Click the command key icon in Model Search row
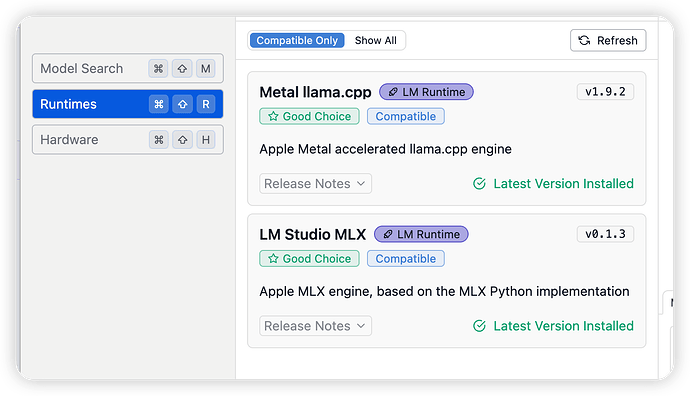This screenshot has width=690, height=396. [x=158, y=69]
